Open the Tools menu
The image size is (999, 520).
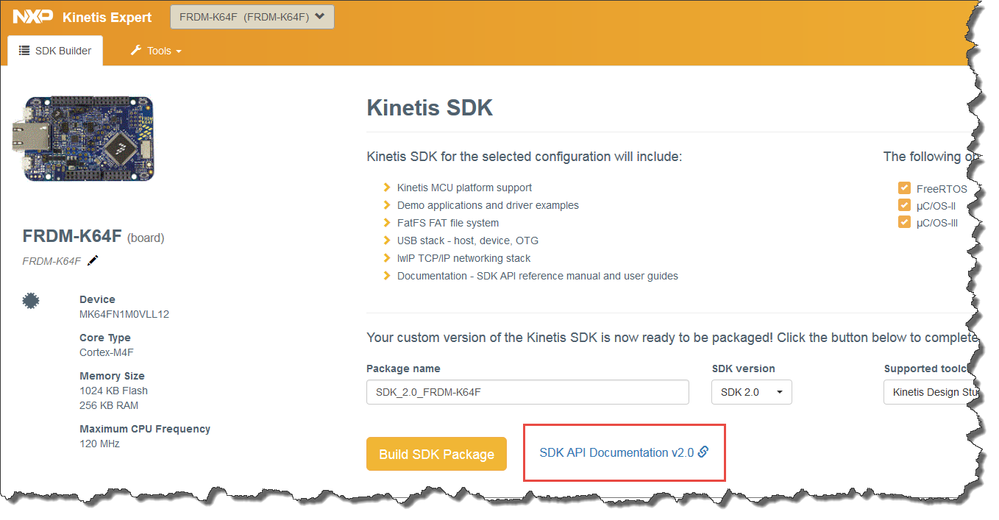(156, 50)
